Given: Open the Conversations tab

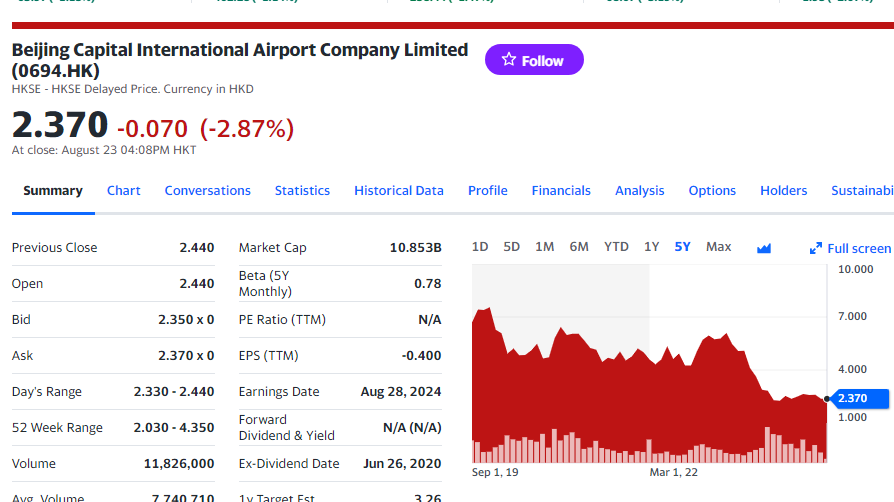Looking at the screenshot, I should [208, 191].
